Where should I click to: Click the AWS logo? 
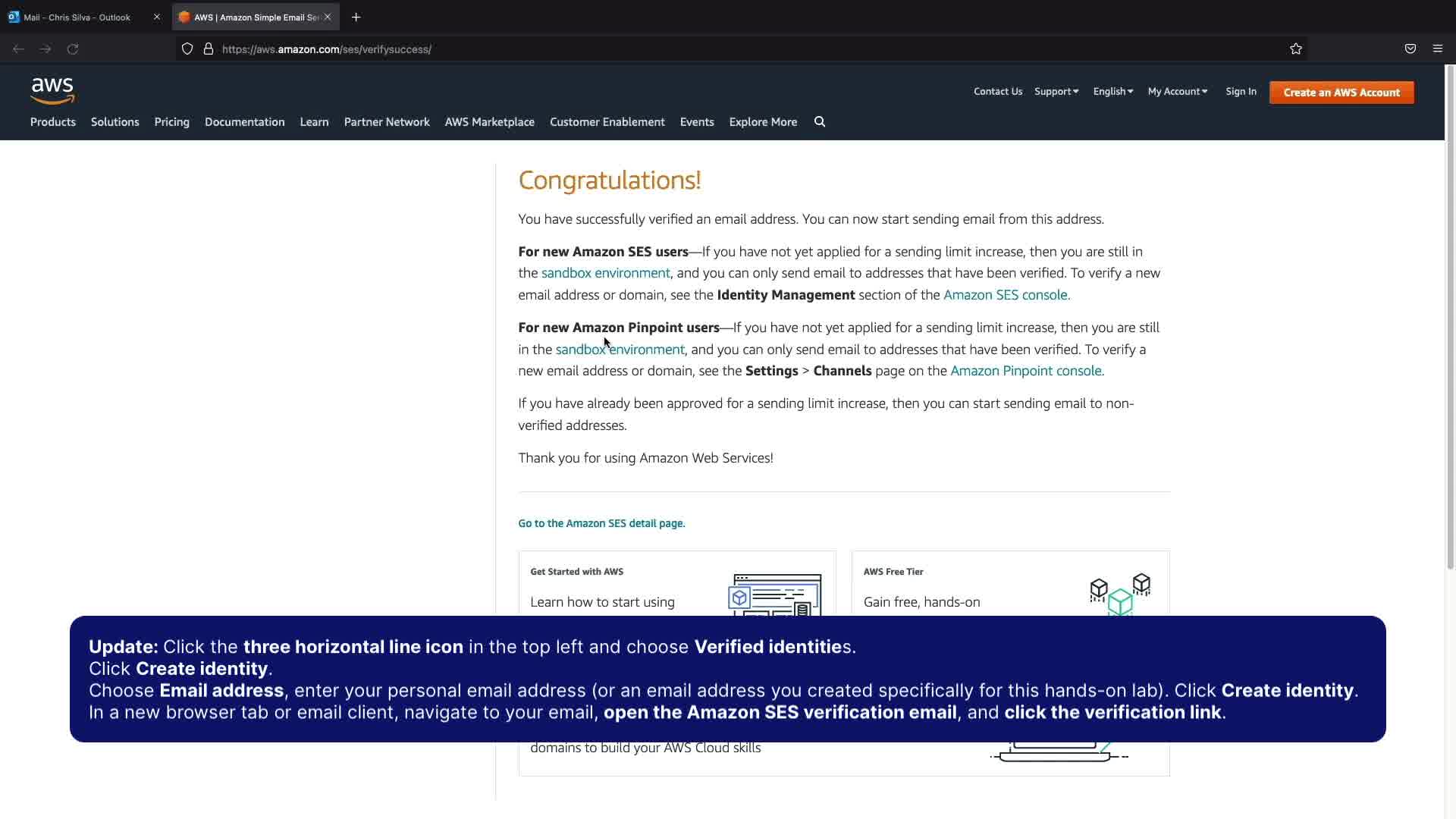pos(52,91)
